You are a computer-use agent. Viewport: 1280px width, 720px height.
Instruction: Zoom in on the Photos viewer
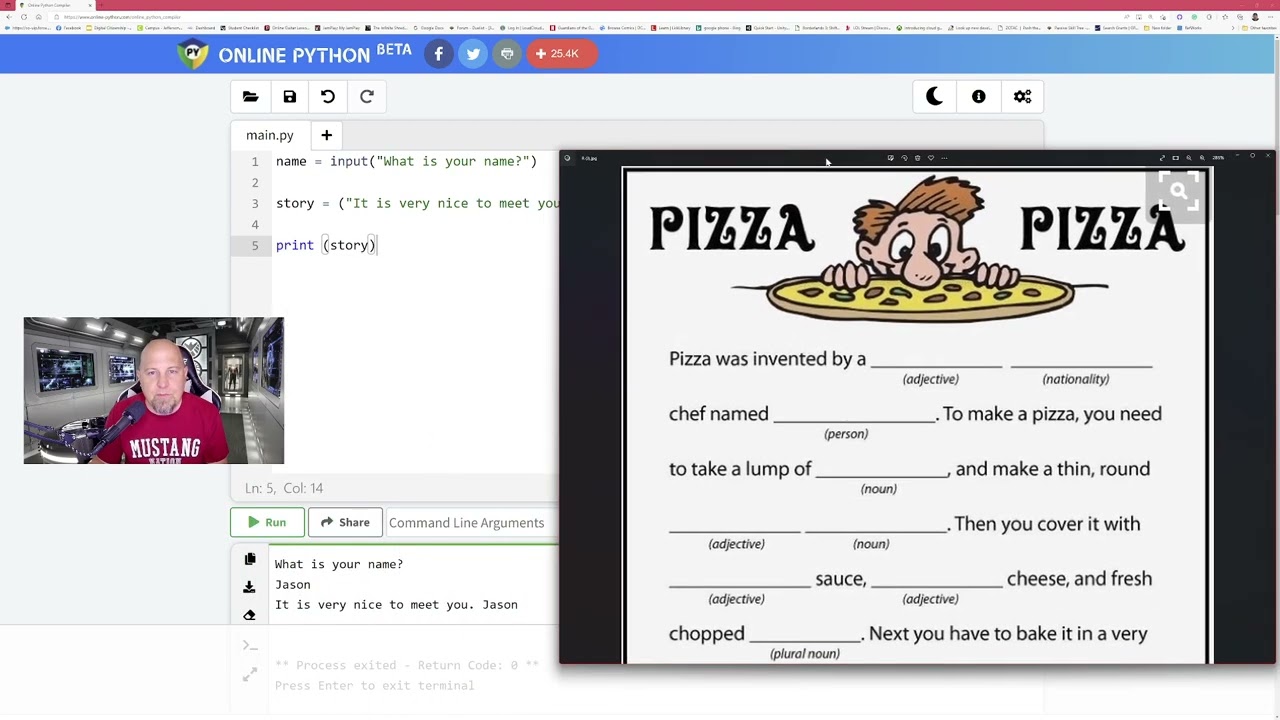(1202, 158)
